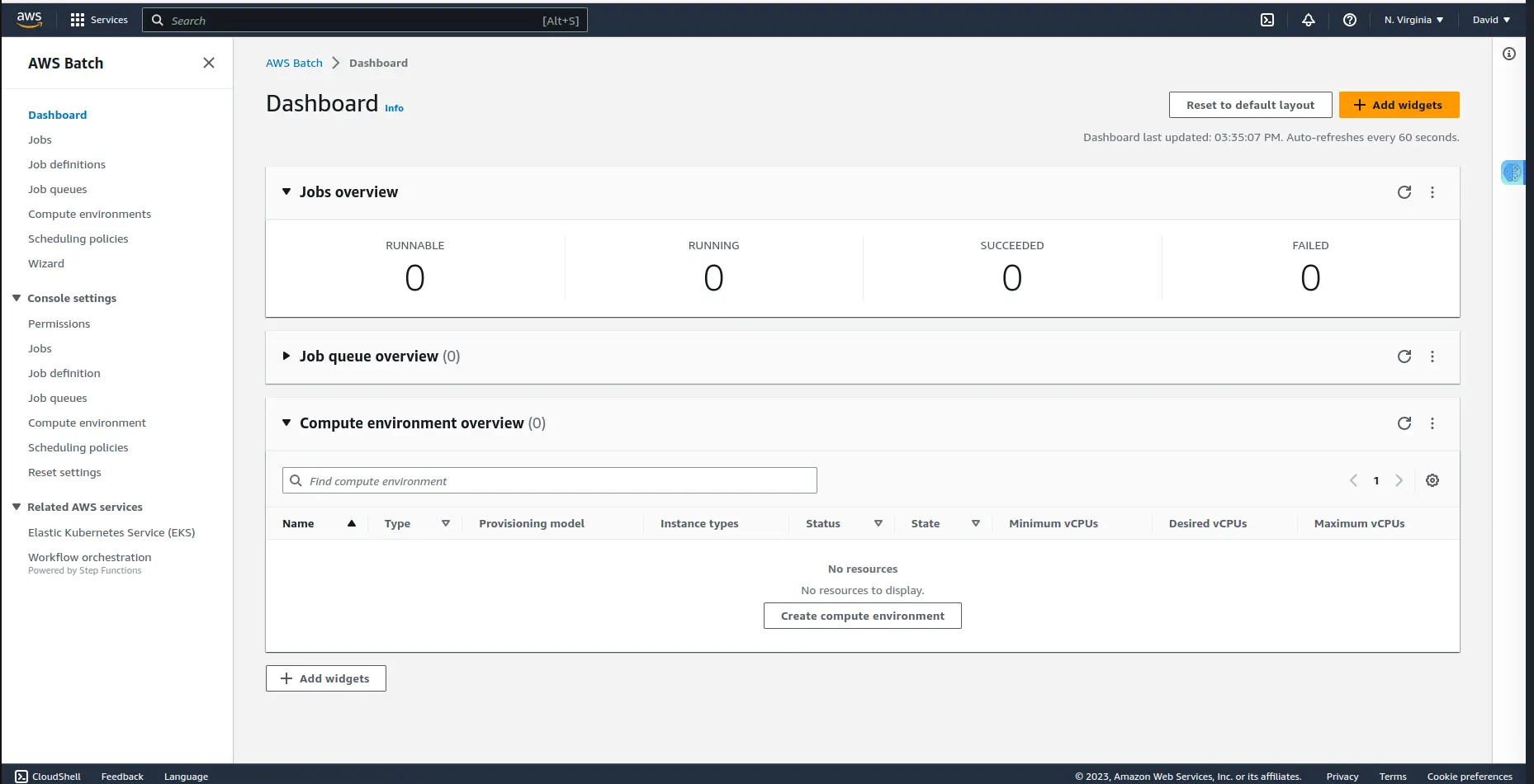Viewport: 1534px width, 784px height.
Task: Open the State column filter dropdown
Action: click(976, 523)
